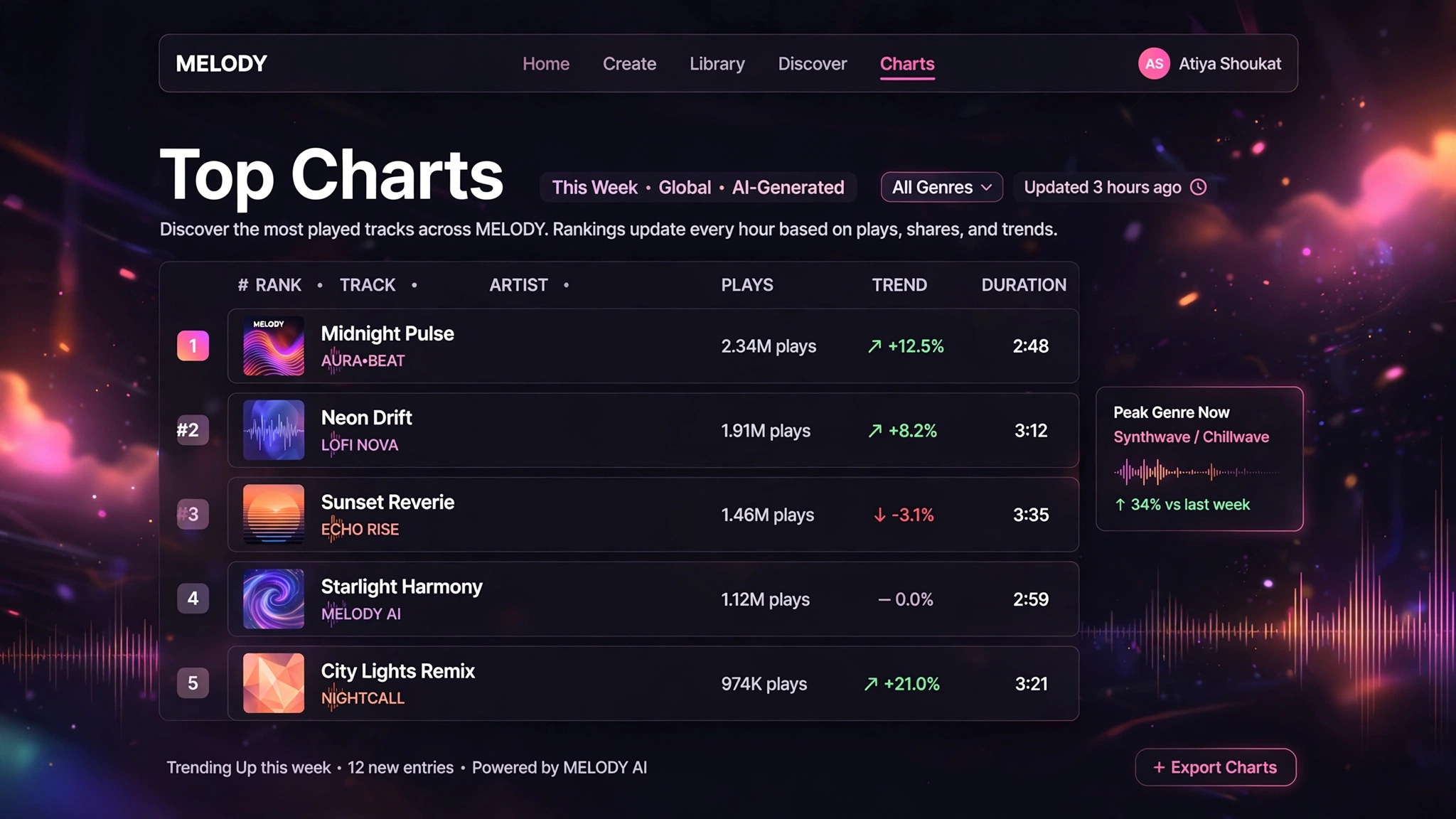Sort by the ARTIST column header
This screenshot has height=819, width=1456.
518,285
